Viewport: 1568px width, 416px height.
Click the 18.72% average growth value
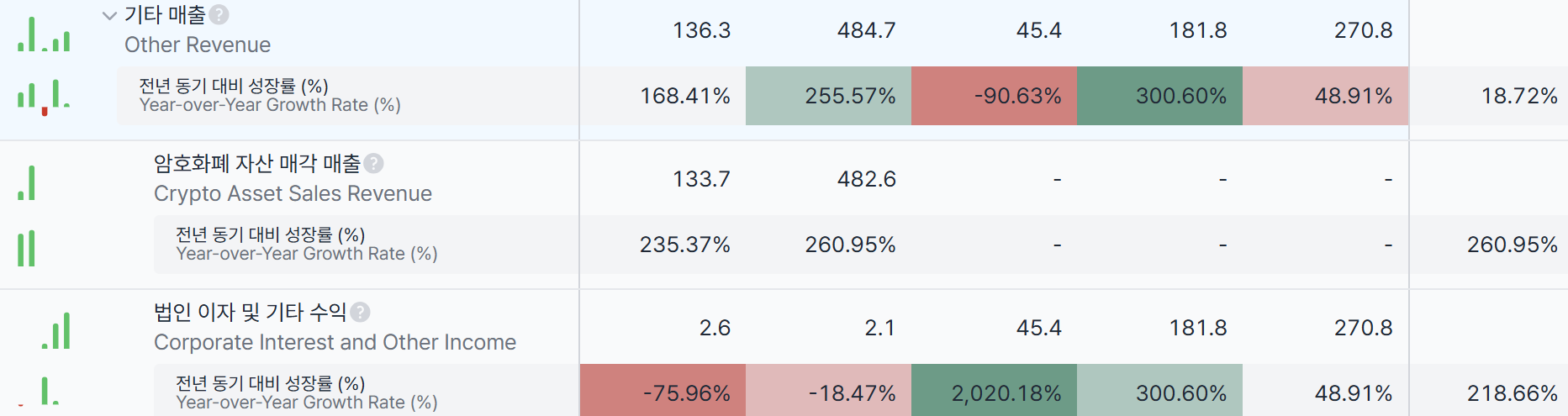[x=1519, y=96]
